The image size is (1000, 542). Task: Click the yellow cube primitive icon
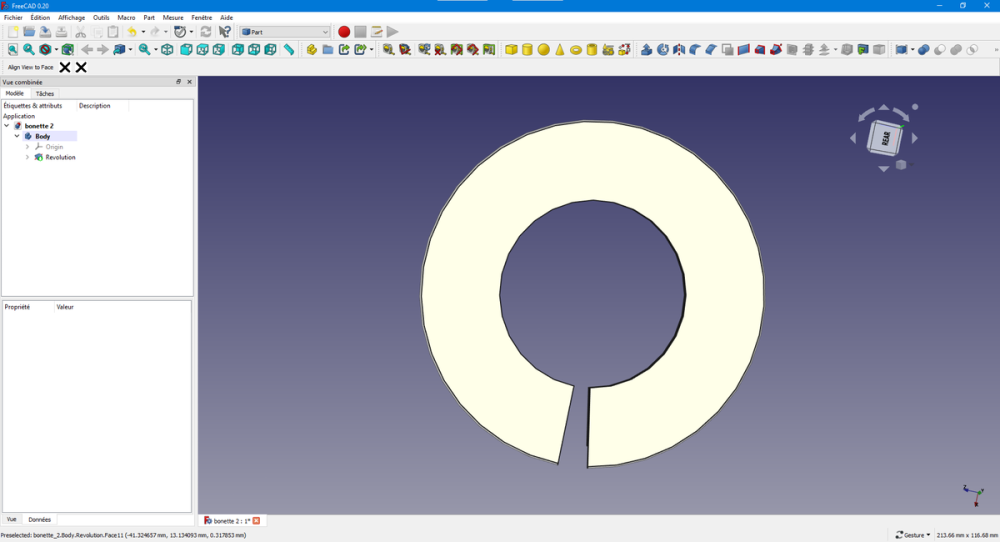[x=511, y=49]
